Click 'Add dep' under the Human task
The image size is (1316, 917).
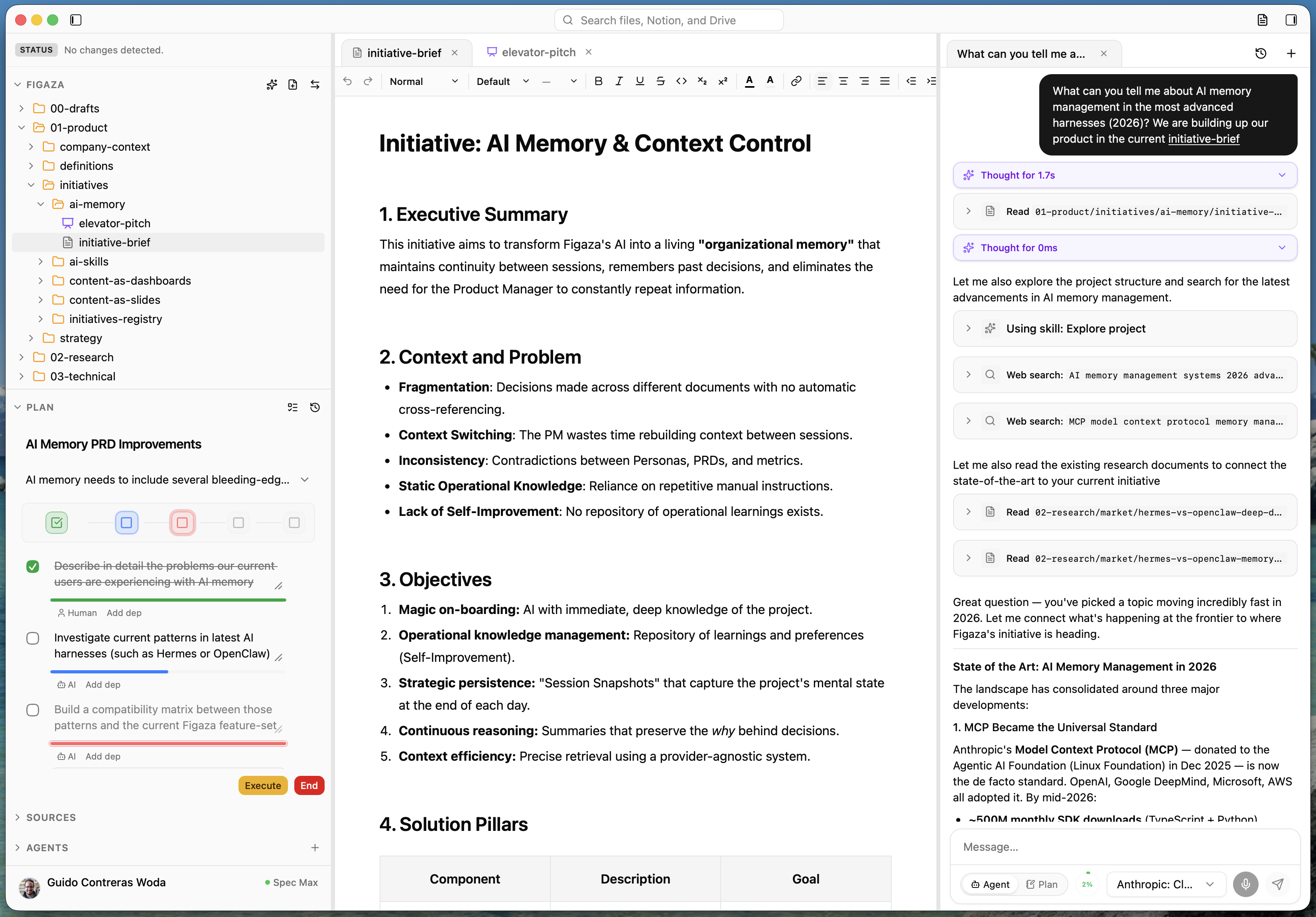[124, 613]
